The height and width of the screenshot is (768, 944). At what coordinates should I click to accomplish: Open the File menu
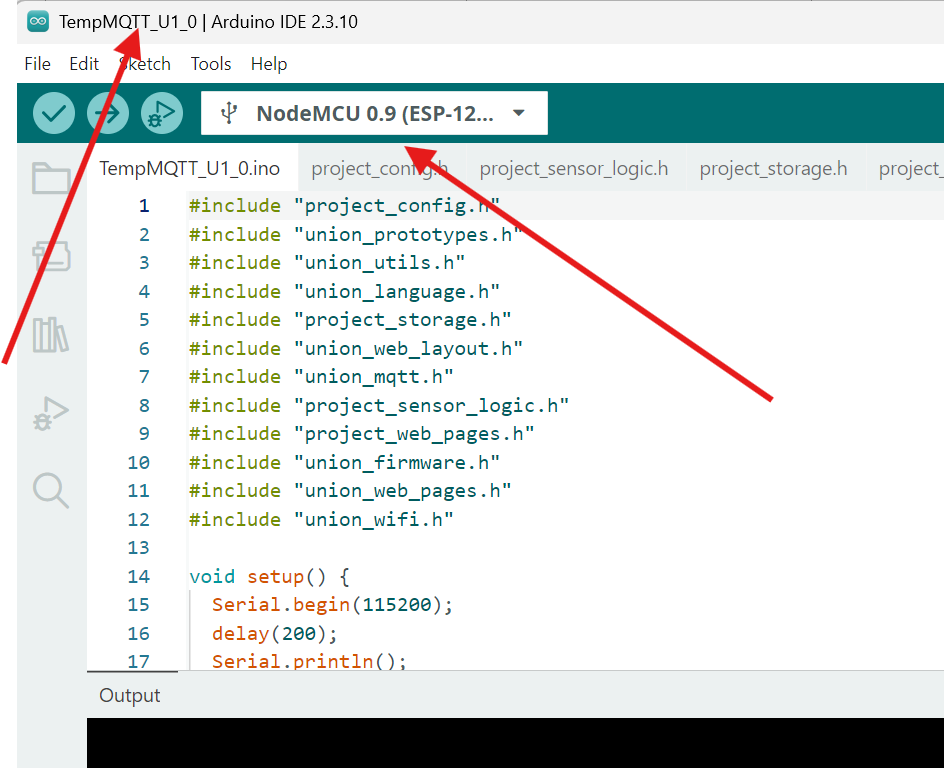(x=37, y=64)
